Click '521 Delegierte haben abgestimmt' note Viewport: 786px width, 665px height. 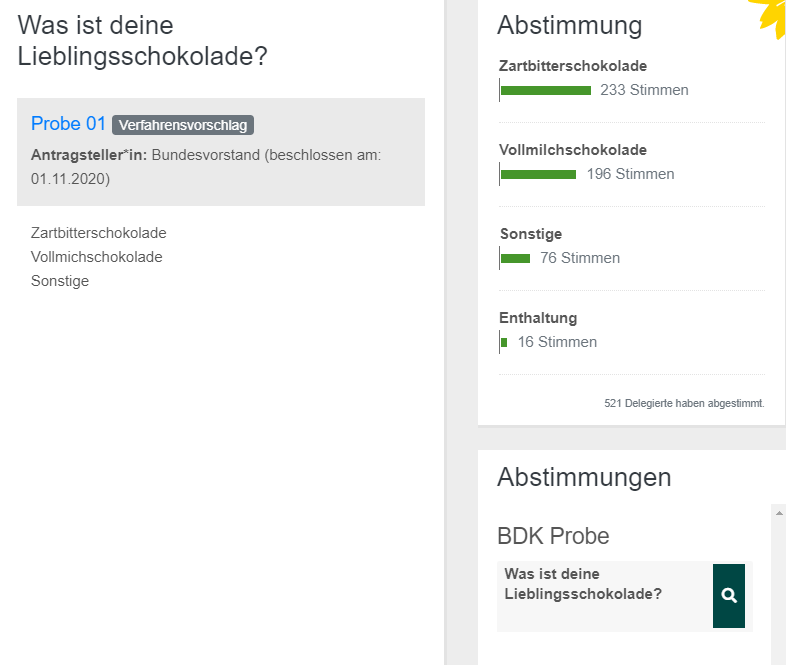click(x=684, y=404)
